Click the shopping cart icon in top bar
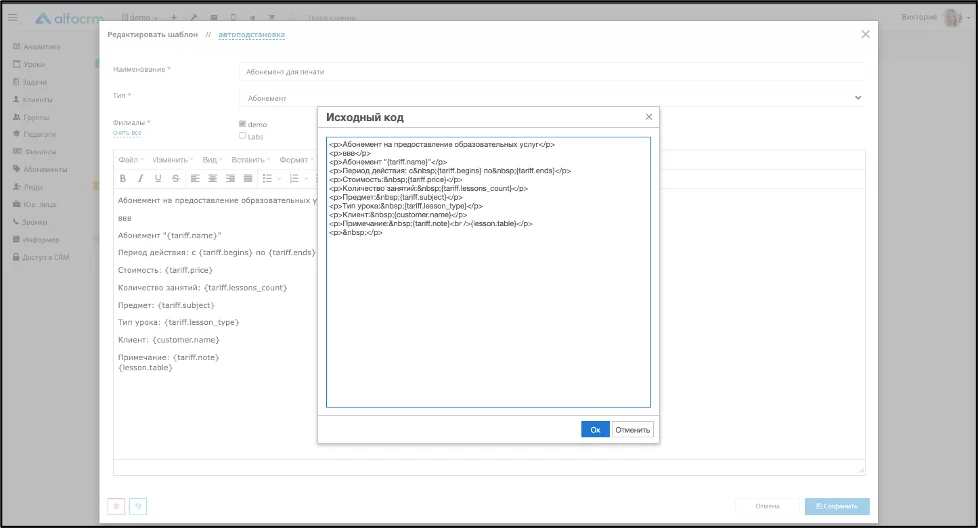Image resolution: width=979 pixels, height=529 pixels. [272, 17]
